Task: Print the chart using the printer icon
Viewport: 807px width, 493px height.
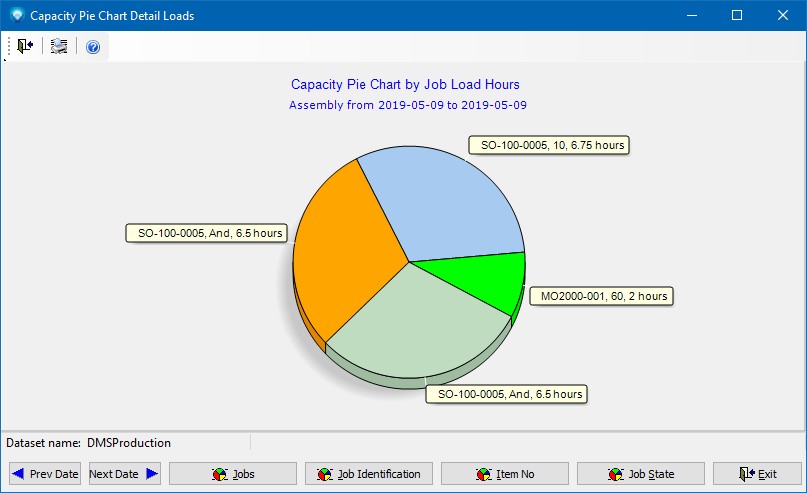Action: (59, 46)
